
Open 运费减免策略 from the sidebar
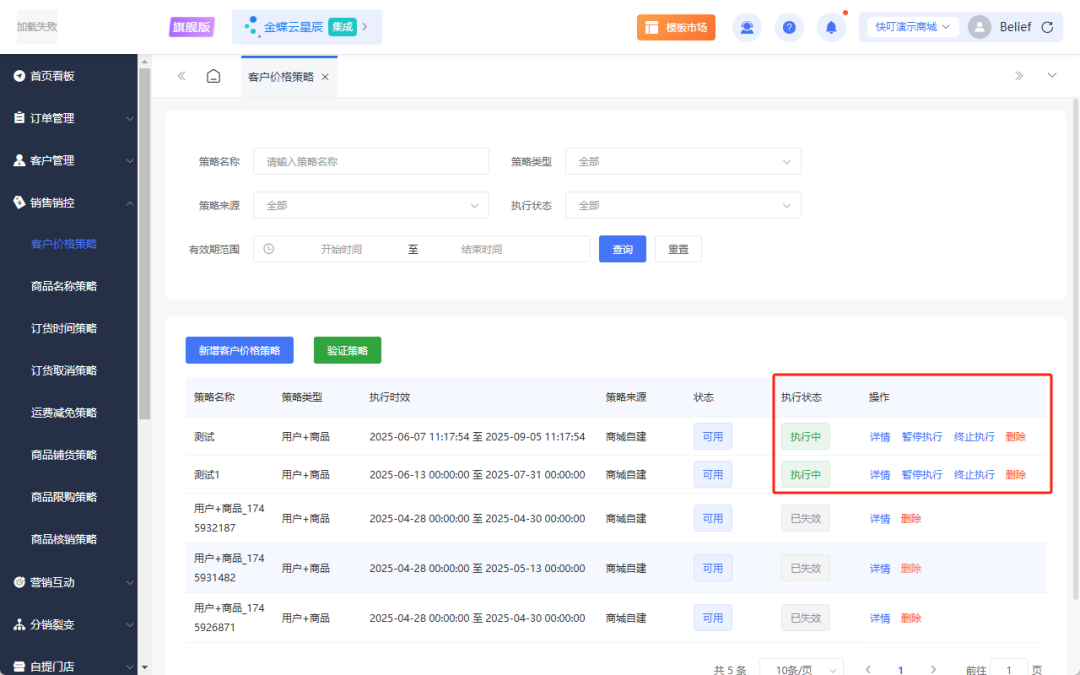coord(64,412)
